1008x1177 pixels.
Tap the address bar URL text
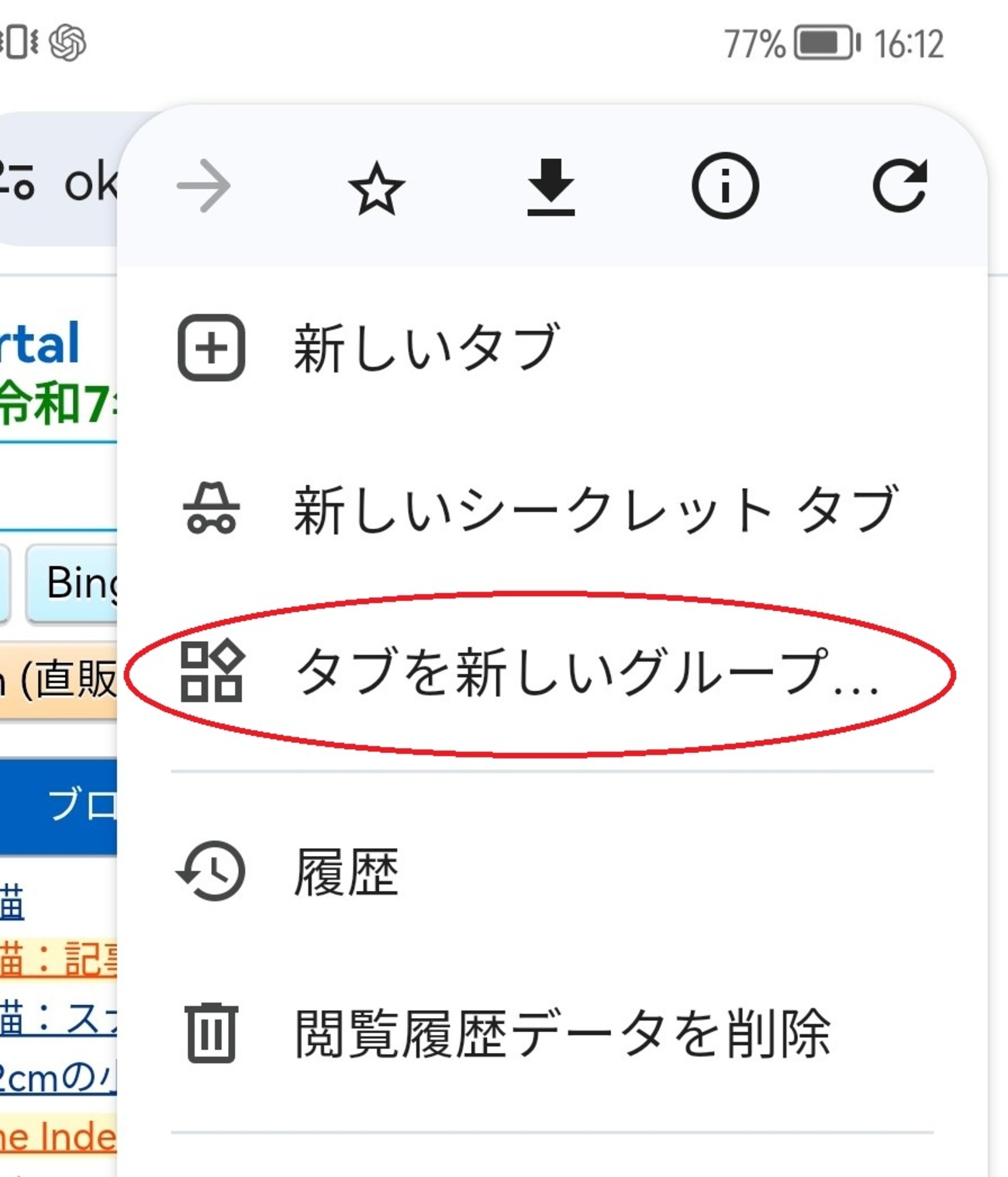[89, 184]
